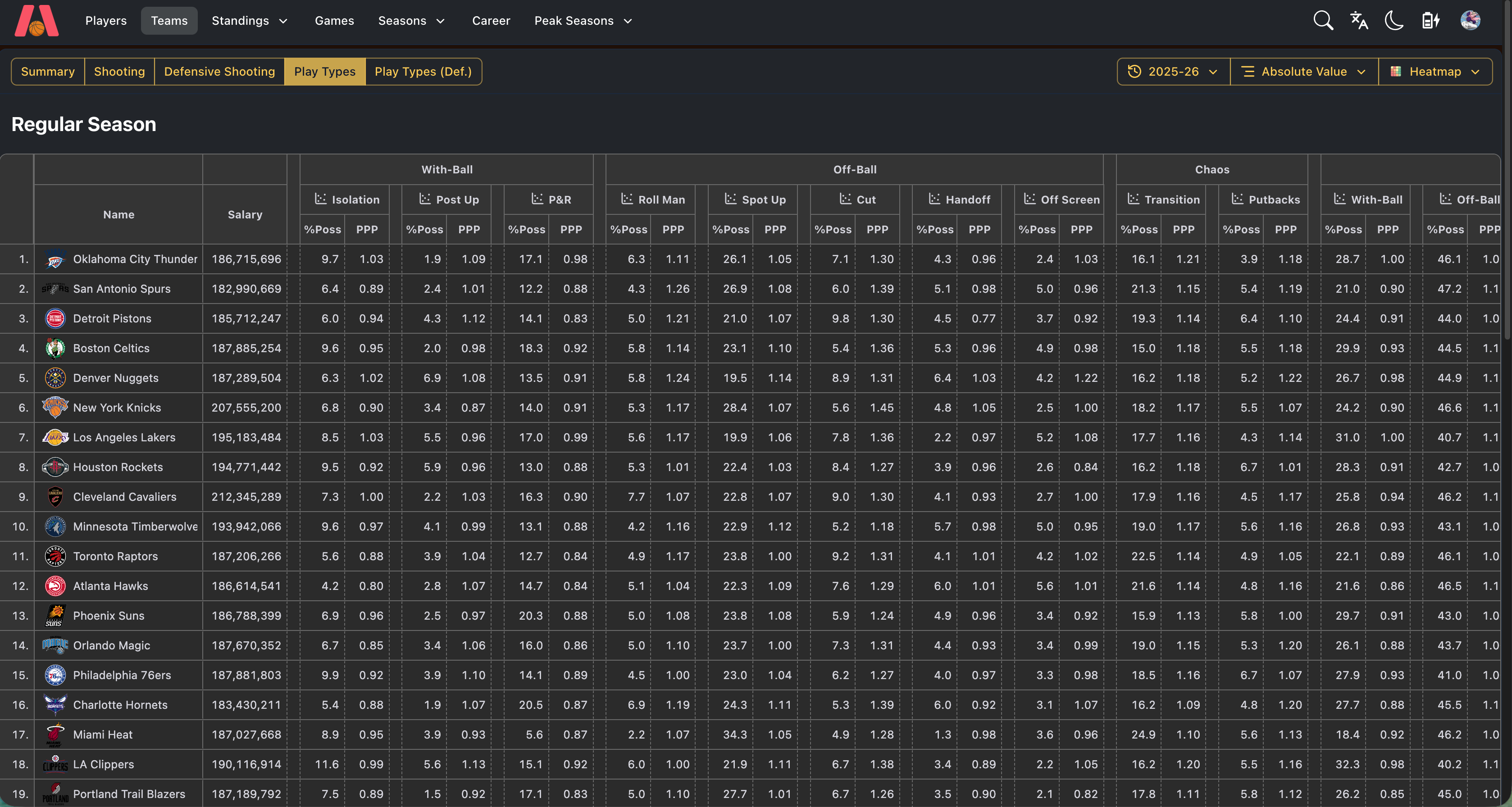The height and width of the screenshot is (807, 1512).
Task: Click the Detroit Pistons logo
Action: [x=55, y=318]
